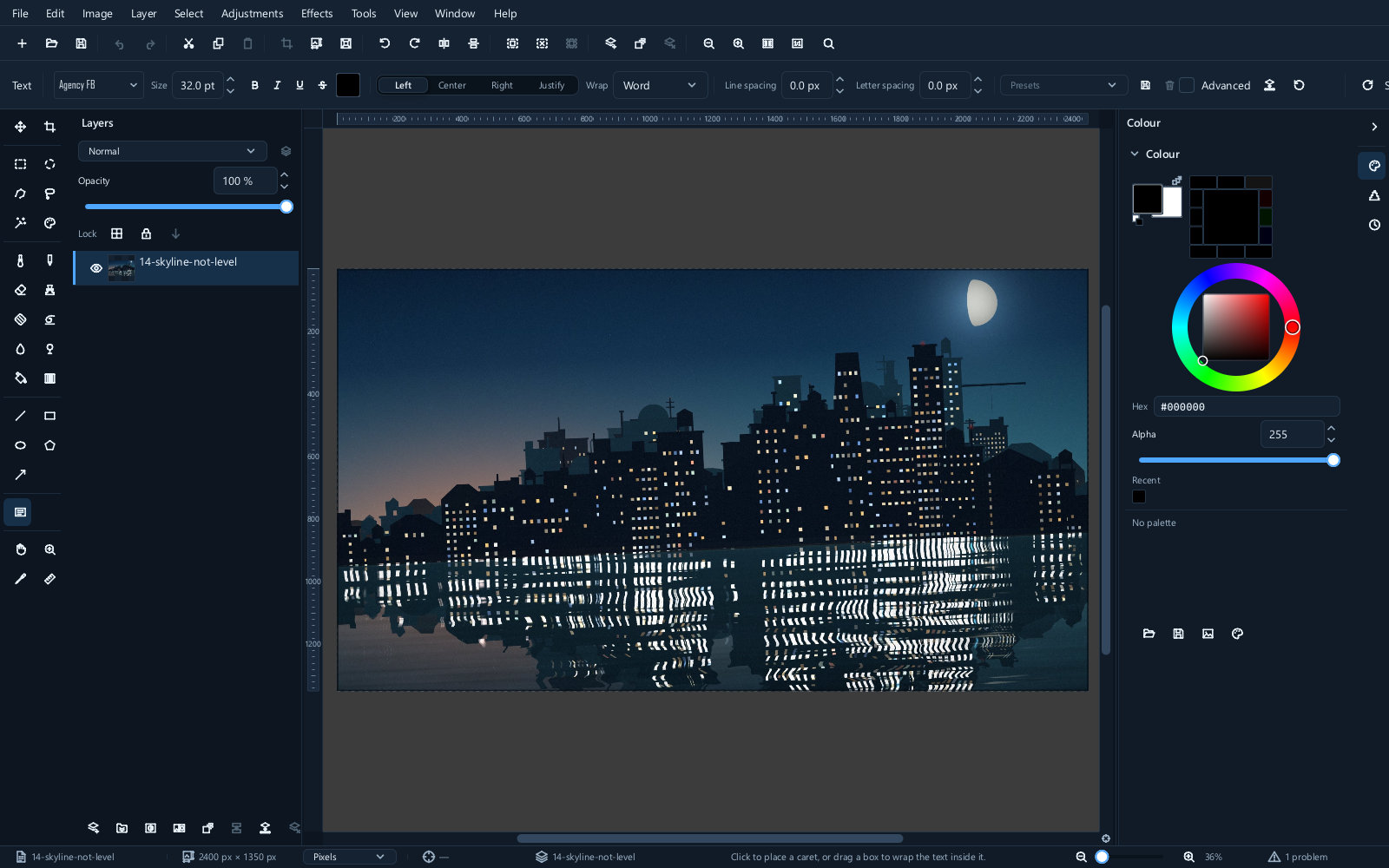Open the Effects menu
This screenshot has height=868, width=1389.
[x=317, y=13]
